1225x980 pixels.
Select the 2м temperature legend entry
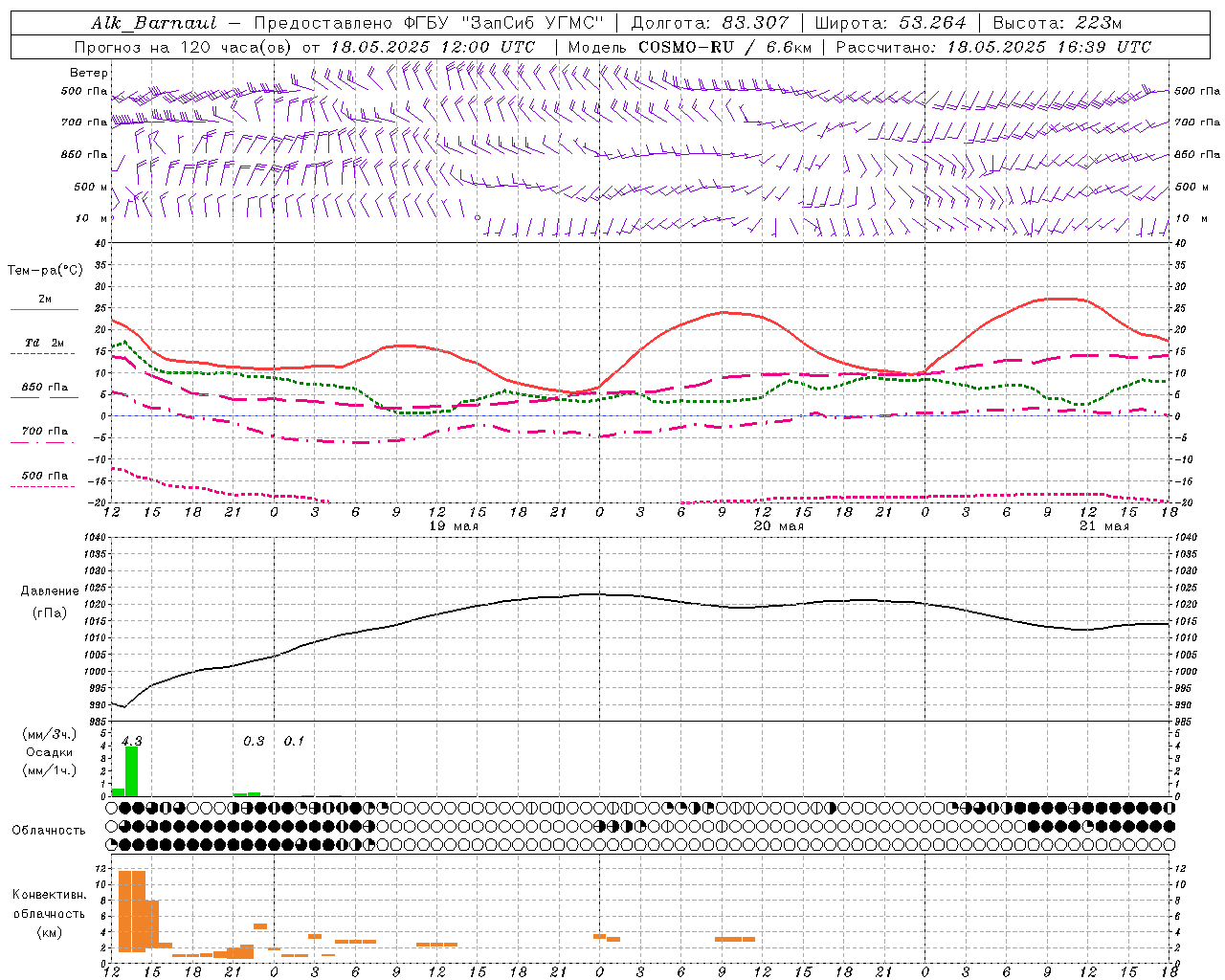44,303
